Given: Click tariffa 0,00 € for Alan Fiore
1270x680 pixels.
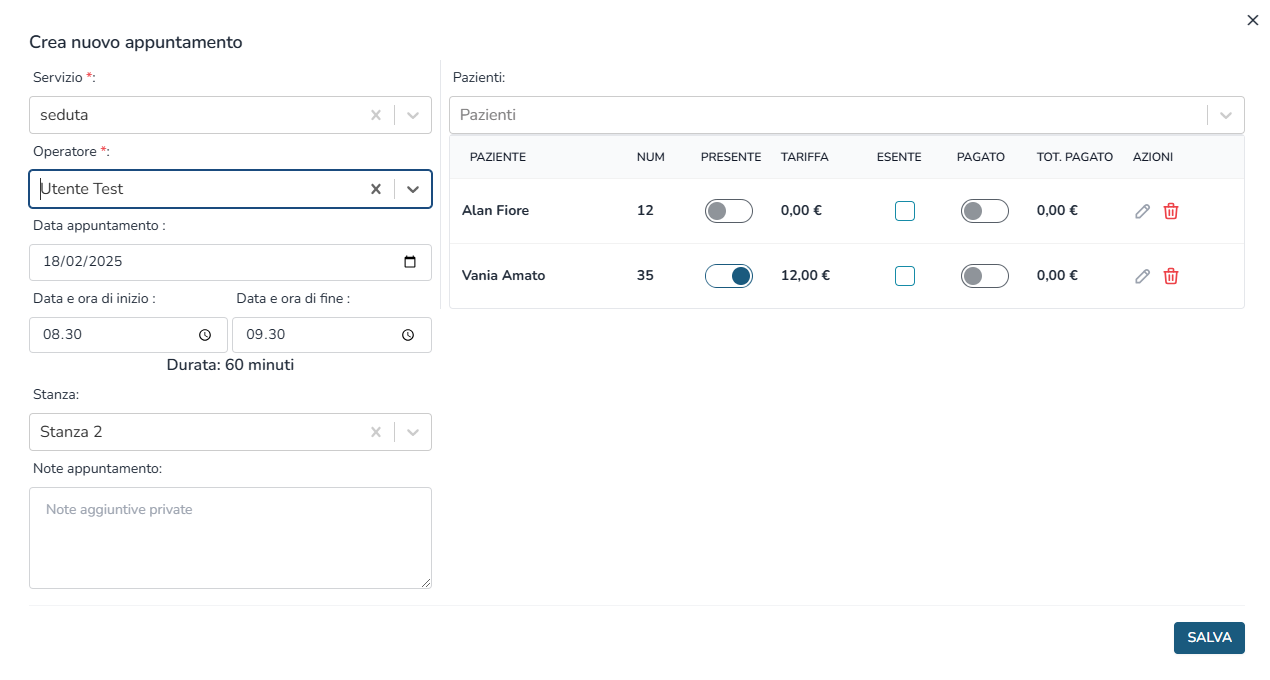Looking at the screenshot, I should [x=801, y=211].
